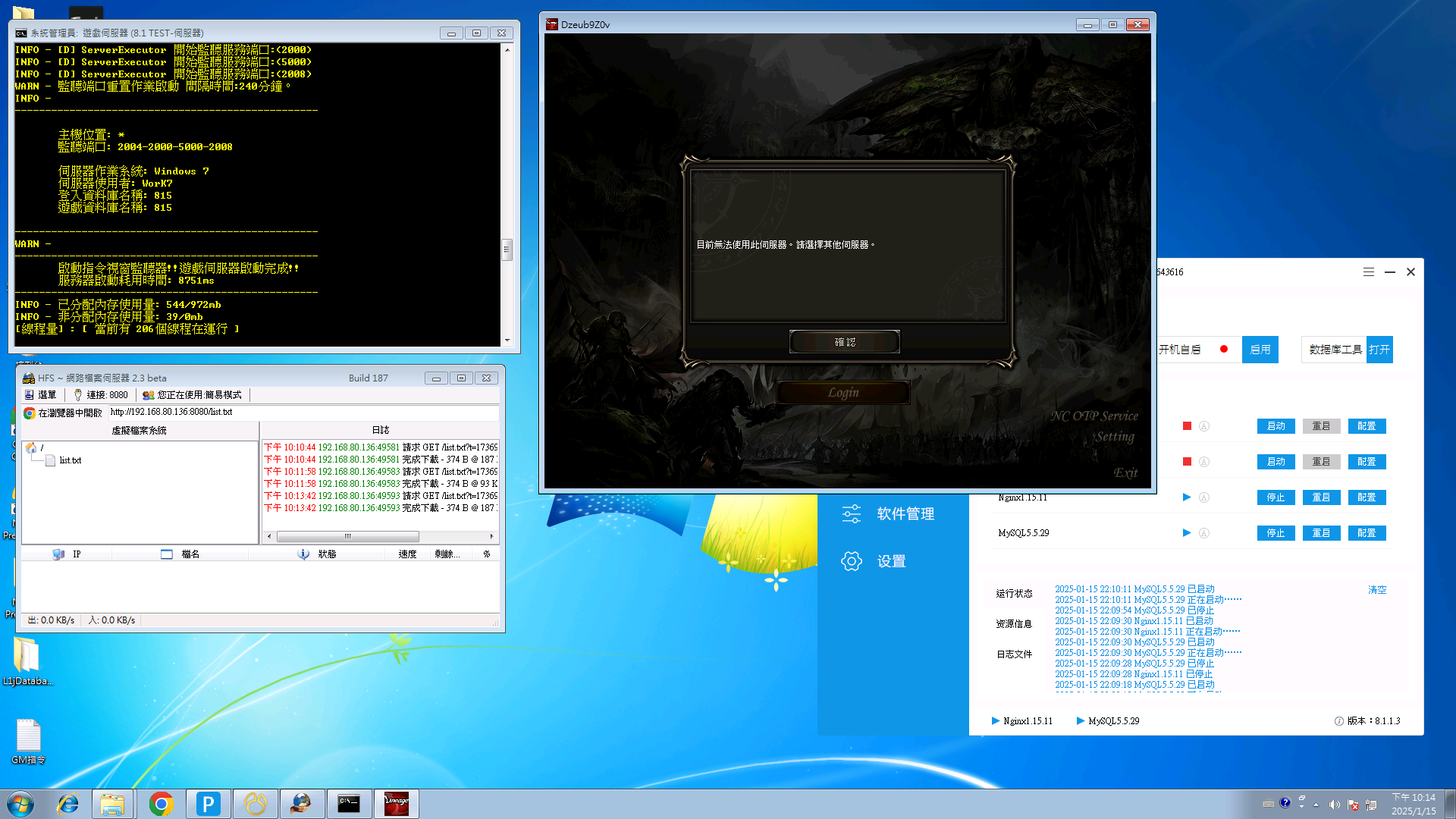Image resolution: width=1456 pixels, height=819 pixels.
Task: Show hidden tray icons arrow
Action: click(x=1316, y=804)
